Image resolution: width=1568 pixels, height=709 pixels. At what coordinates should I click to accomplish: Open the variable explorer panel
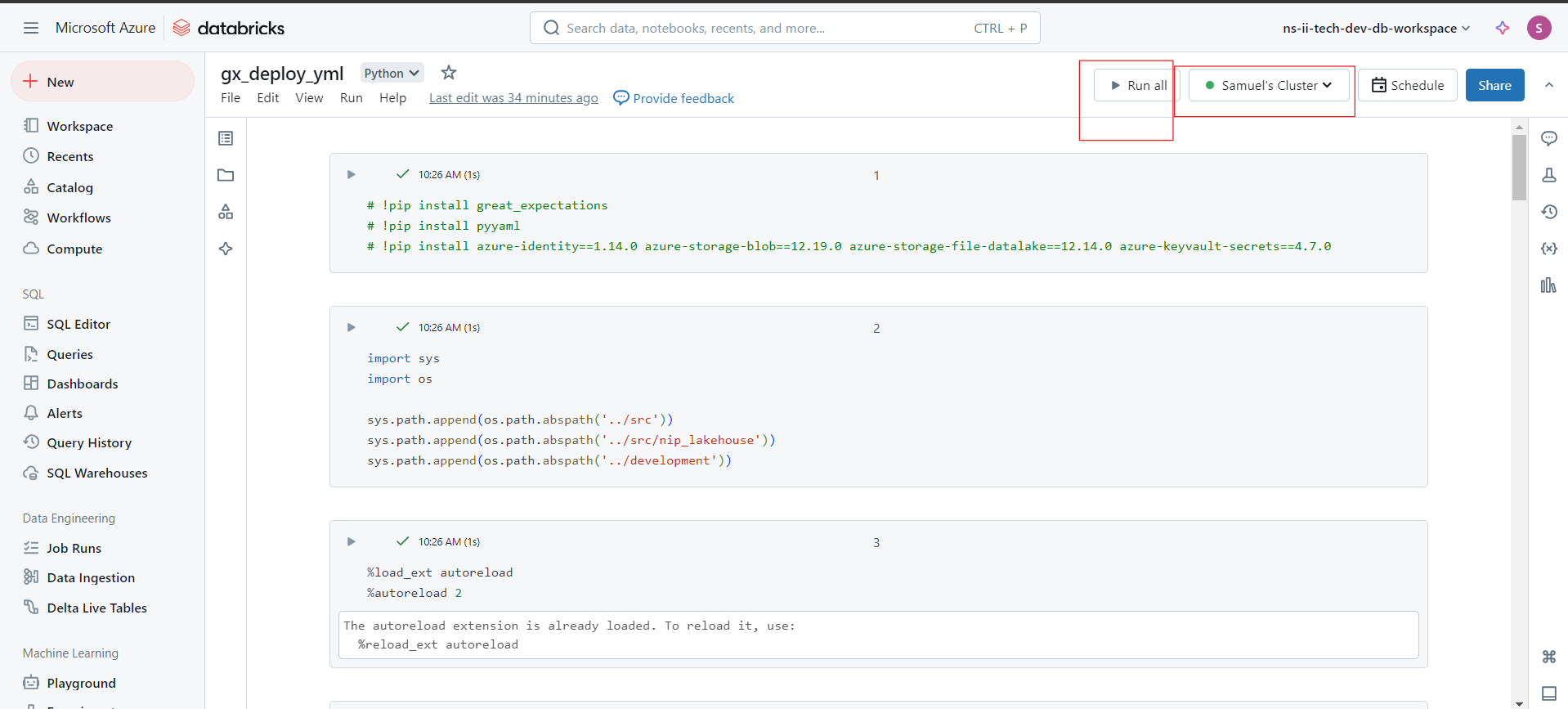1548,249
